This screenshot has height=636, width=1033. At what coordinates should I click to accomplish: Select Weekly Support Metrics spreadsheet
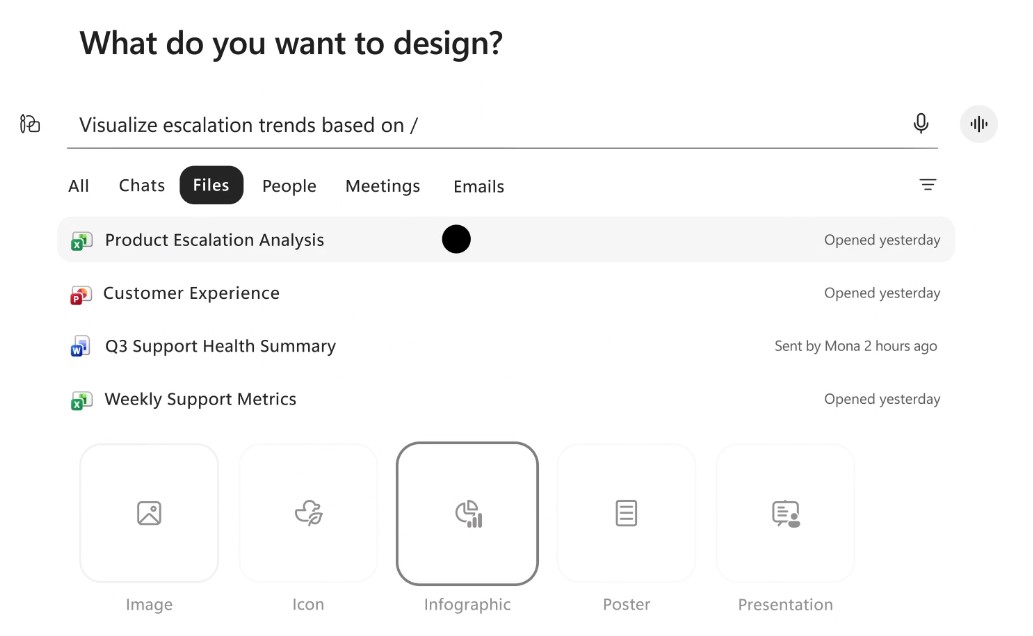tap(506, 399)
